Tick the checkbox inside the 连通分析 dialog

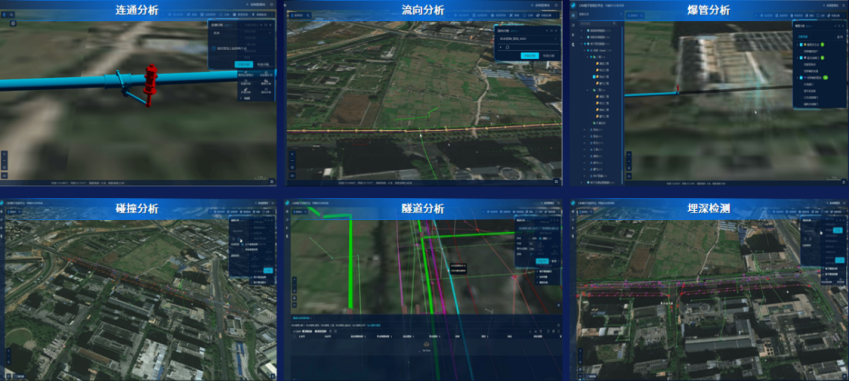(x=214, y=48)
